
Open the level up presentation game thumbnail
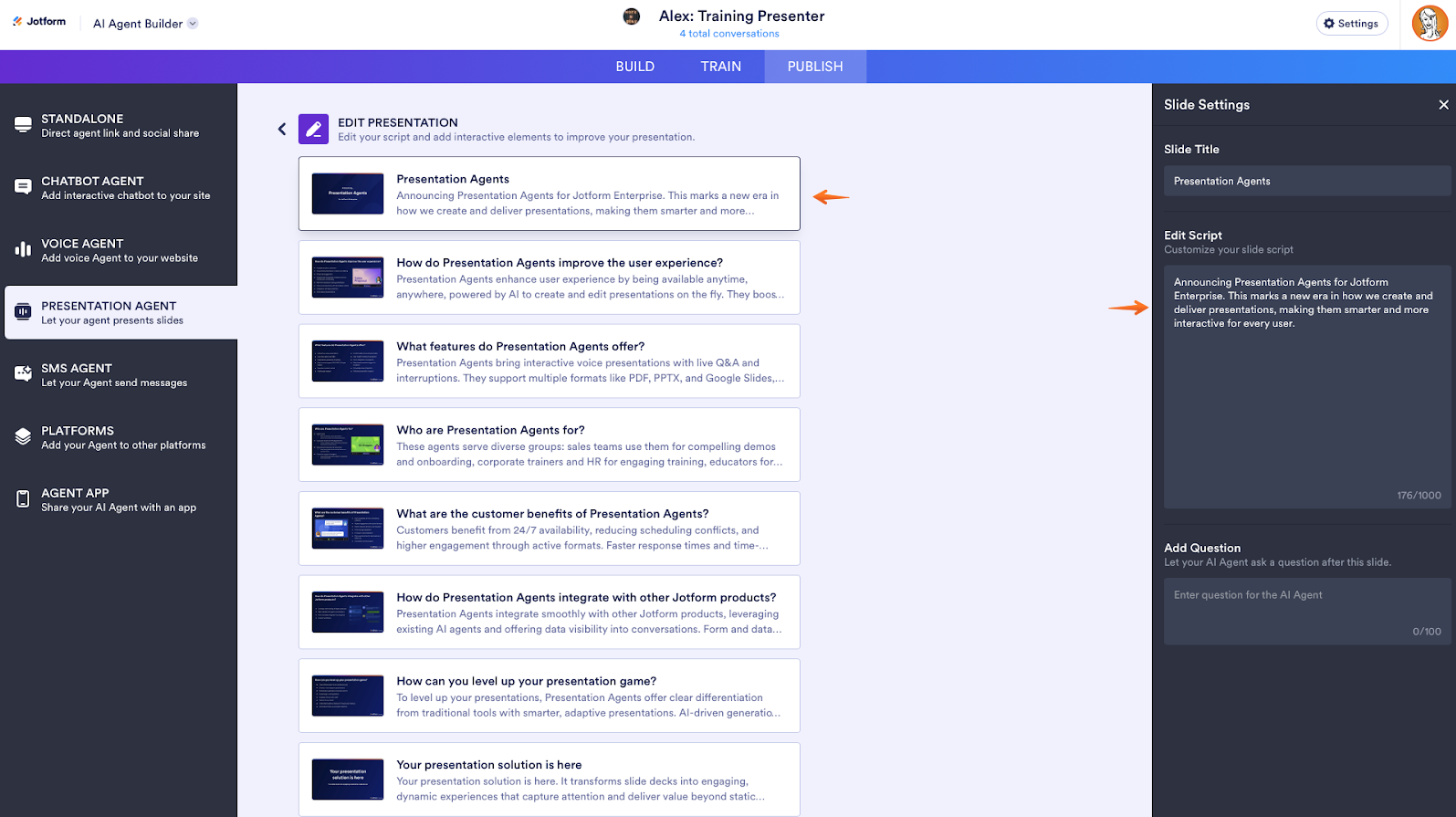pyautogui.click(x=348, y=696)
